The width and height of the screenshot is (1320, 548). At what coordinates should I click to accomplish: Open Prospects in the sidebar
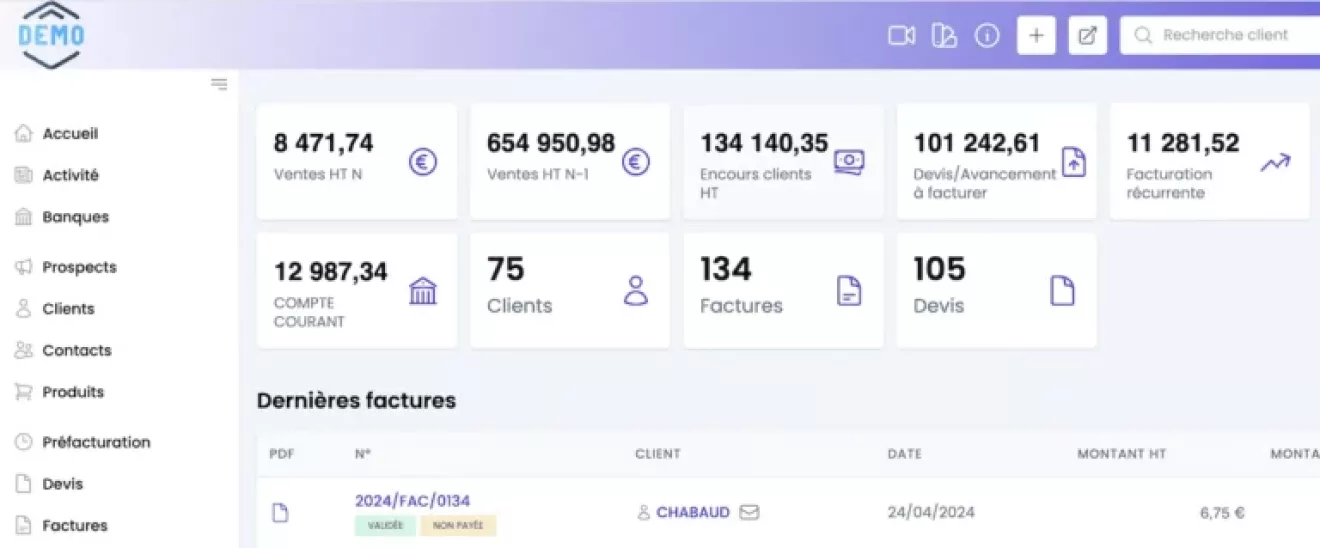click(x=80, y=267)
